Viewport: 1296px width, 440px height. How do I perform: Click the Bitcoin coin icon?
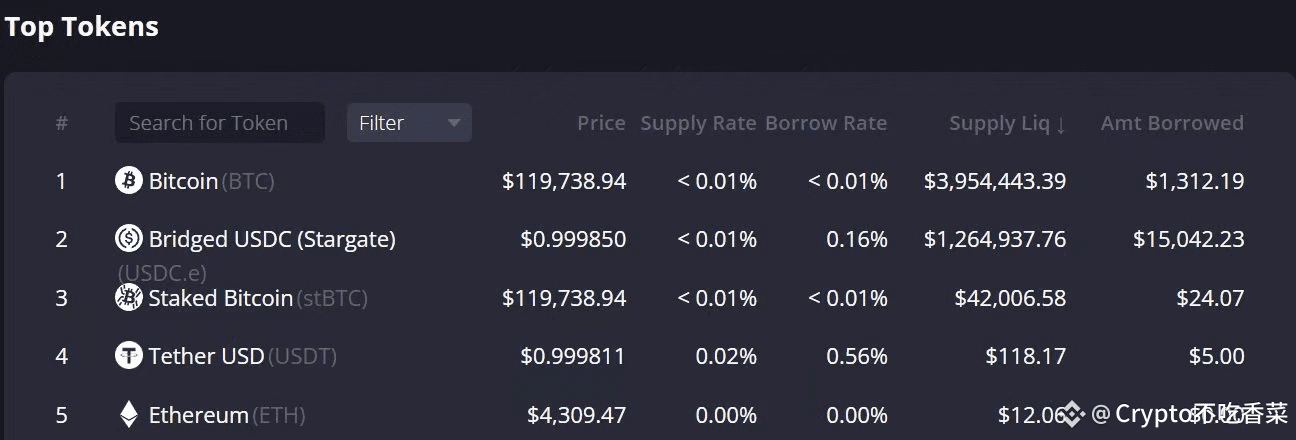point(129,181)
